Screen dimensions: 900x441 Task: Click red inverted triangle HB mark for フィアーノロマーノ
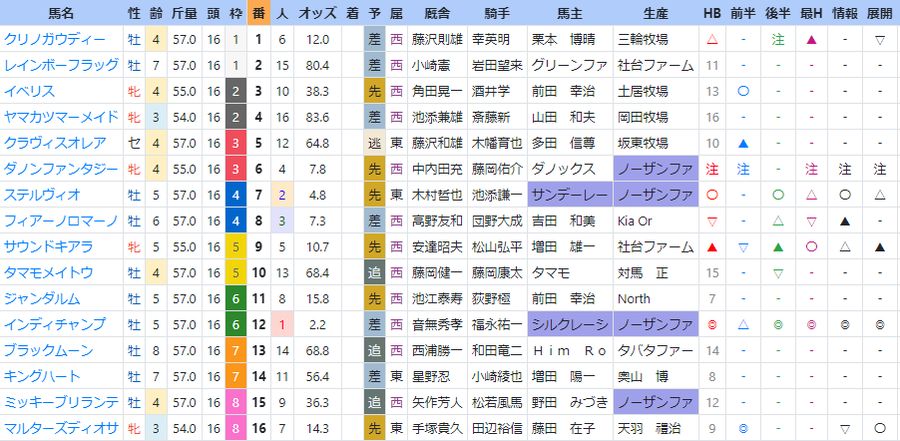click(x=712, y=220)
